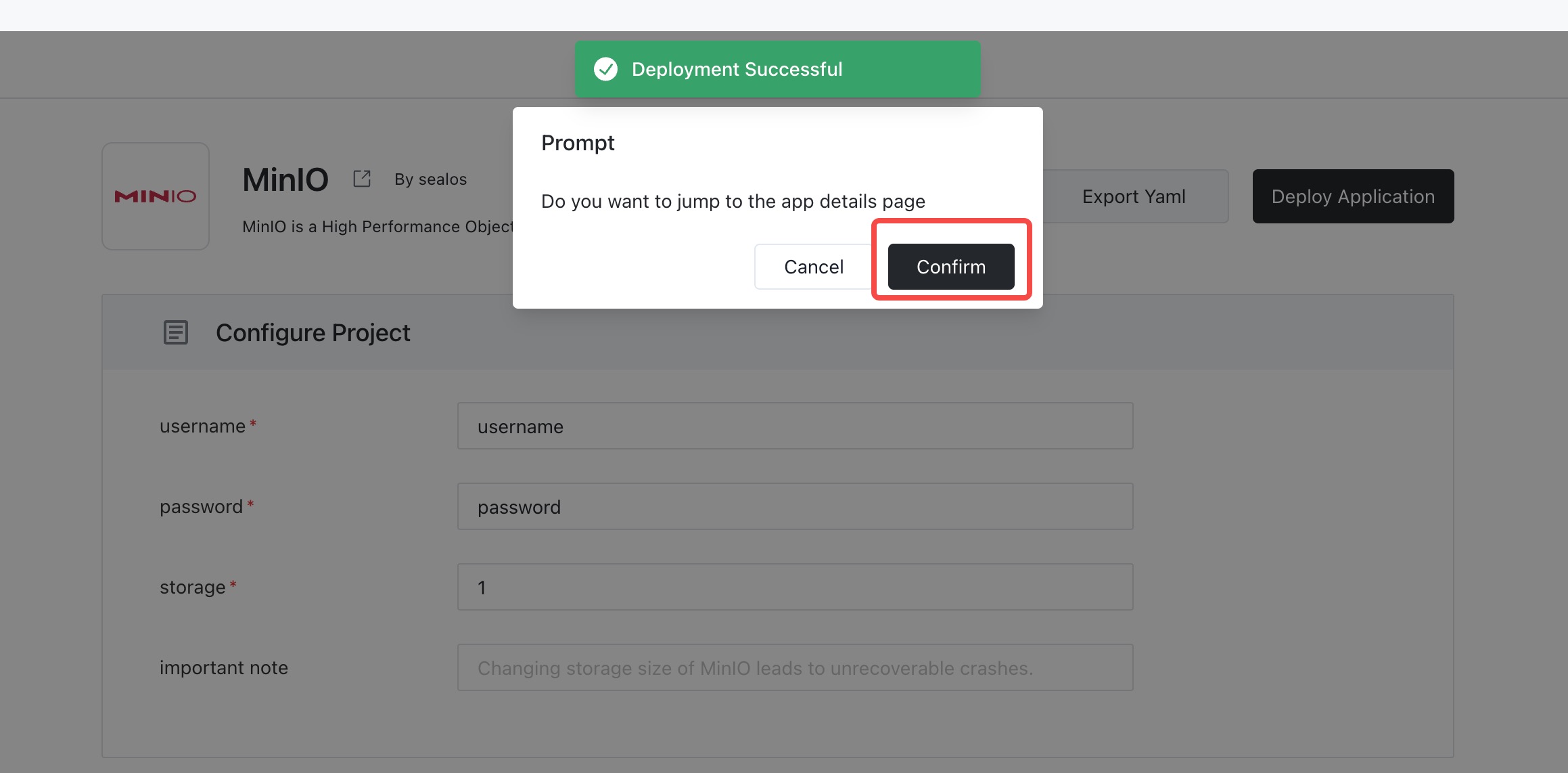Click the 'By sealos' author text
The width and height of the screenshot is (1568, 773).
pyautogui.click(x=431, y=179)
